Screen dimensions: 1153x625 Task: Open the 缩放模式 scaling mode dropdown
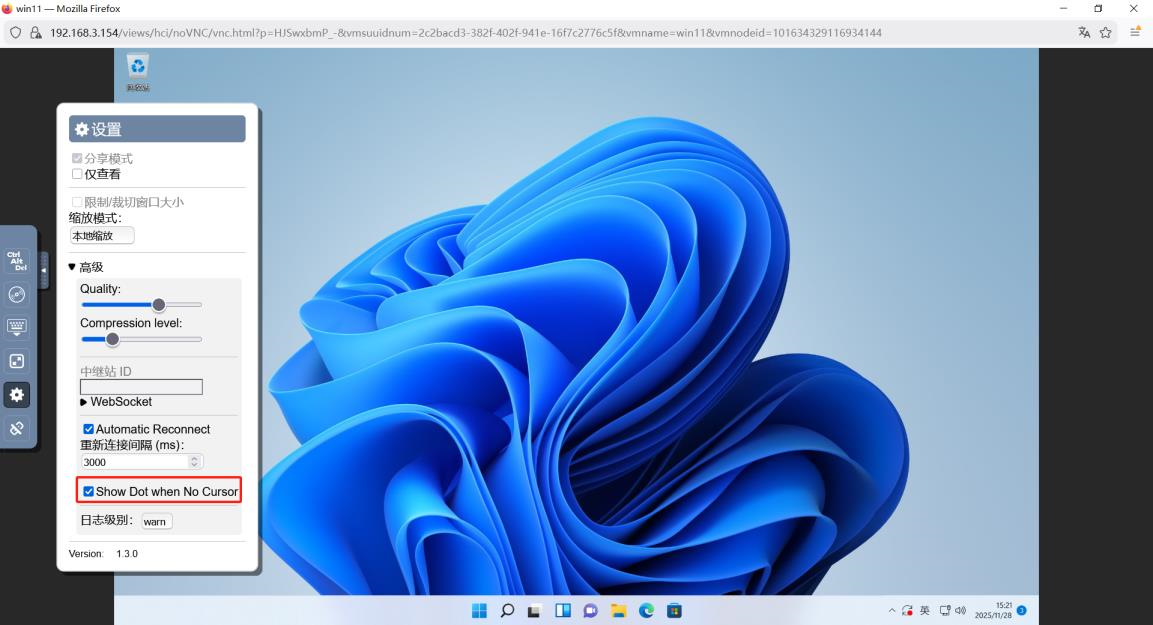coord(101,235)
